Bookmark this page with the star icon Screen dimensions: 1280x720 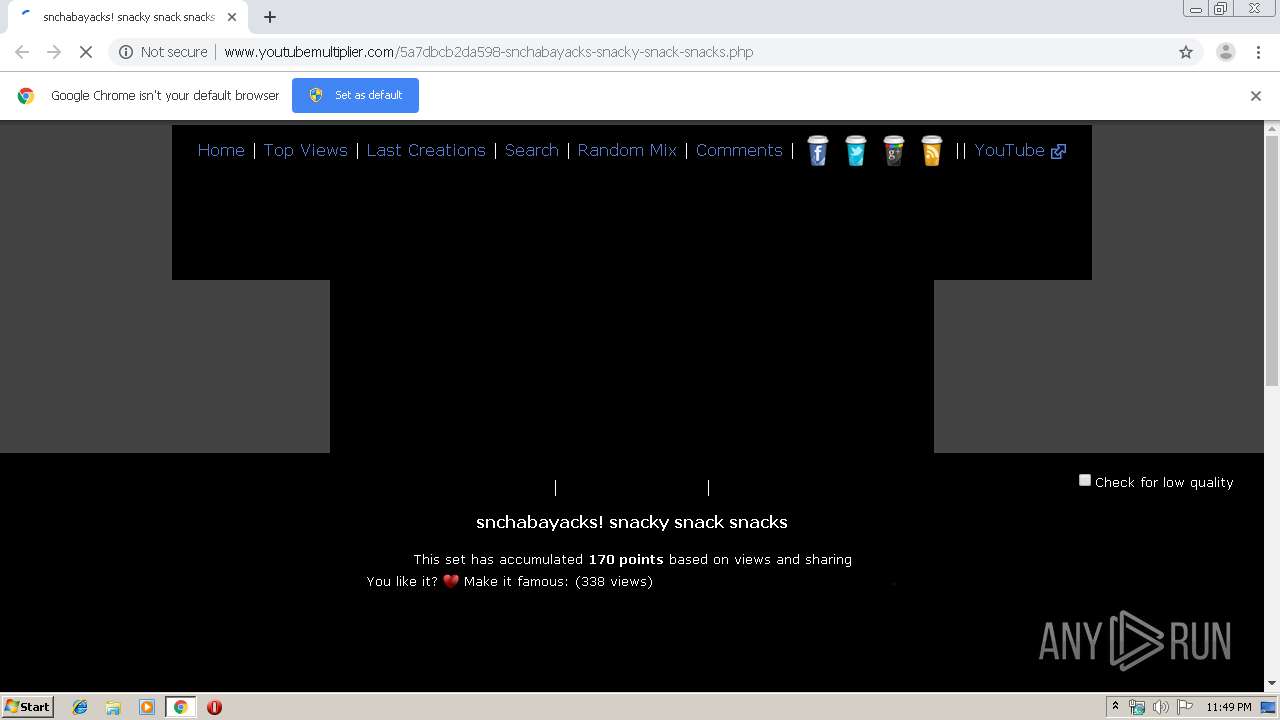tap(1186, 52)
